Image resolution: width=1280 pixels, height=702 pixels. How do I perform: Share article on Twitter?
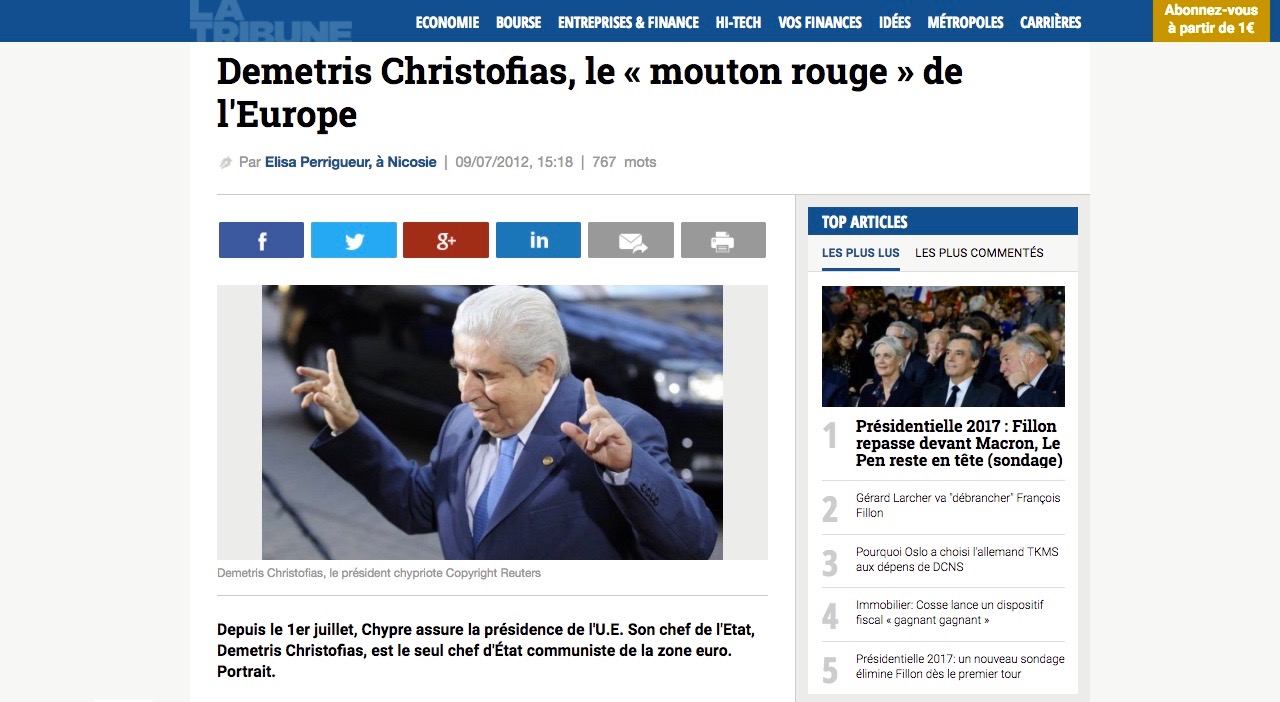[x=354, y=240]
